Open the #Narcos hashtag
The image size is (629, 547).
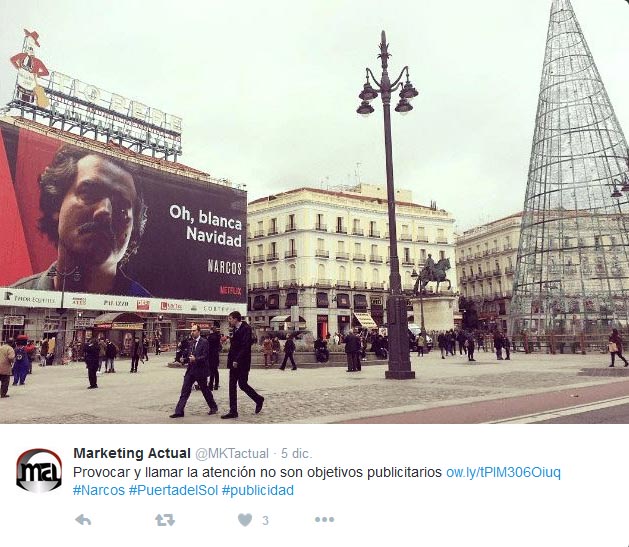[99, 490]
